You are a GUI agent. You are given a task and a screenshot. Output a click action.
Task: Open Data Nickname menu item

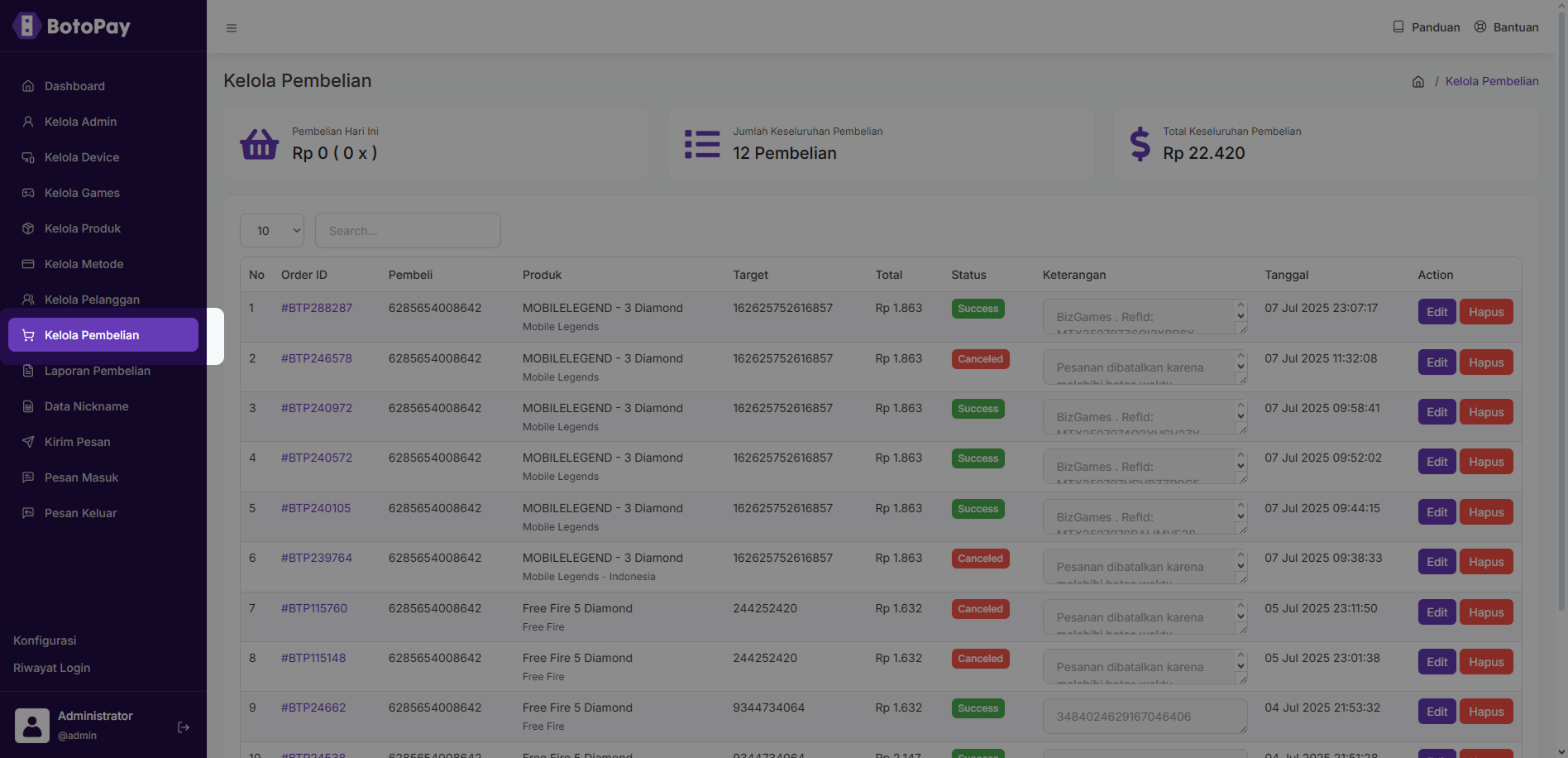103,406
